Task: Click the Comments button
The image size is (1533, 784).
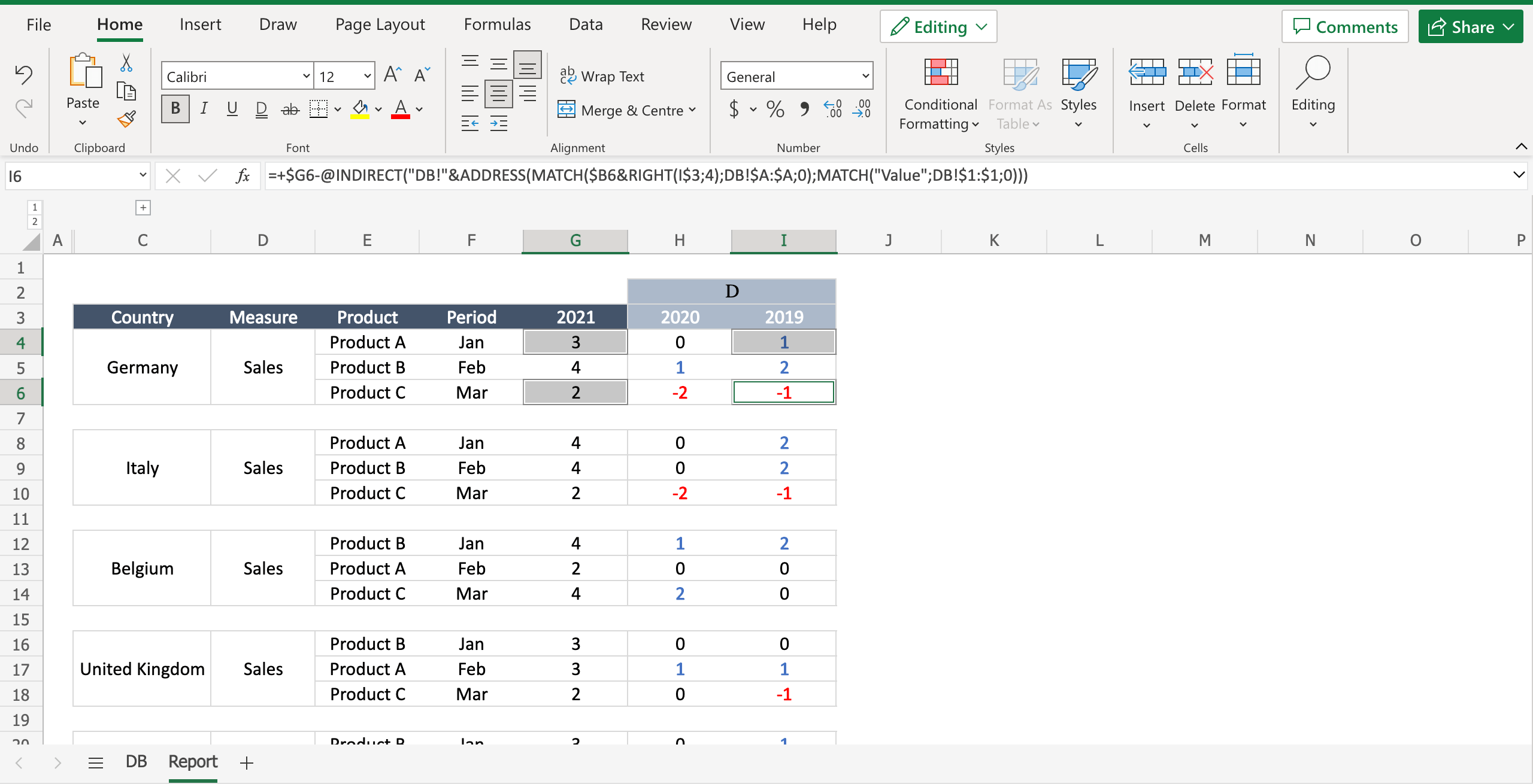Action: point(1345,27)
